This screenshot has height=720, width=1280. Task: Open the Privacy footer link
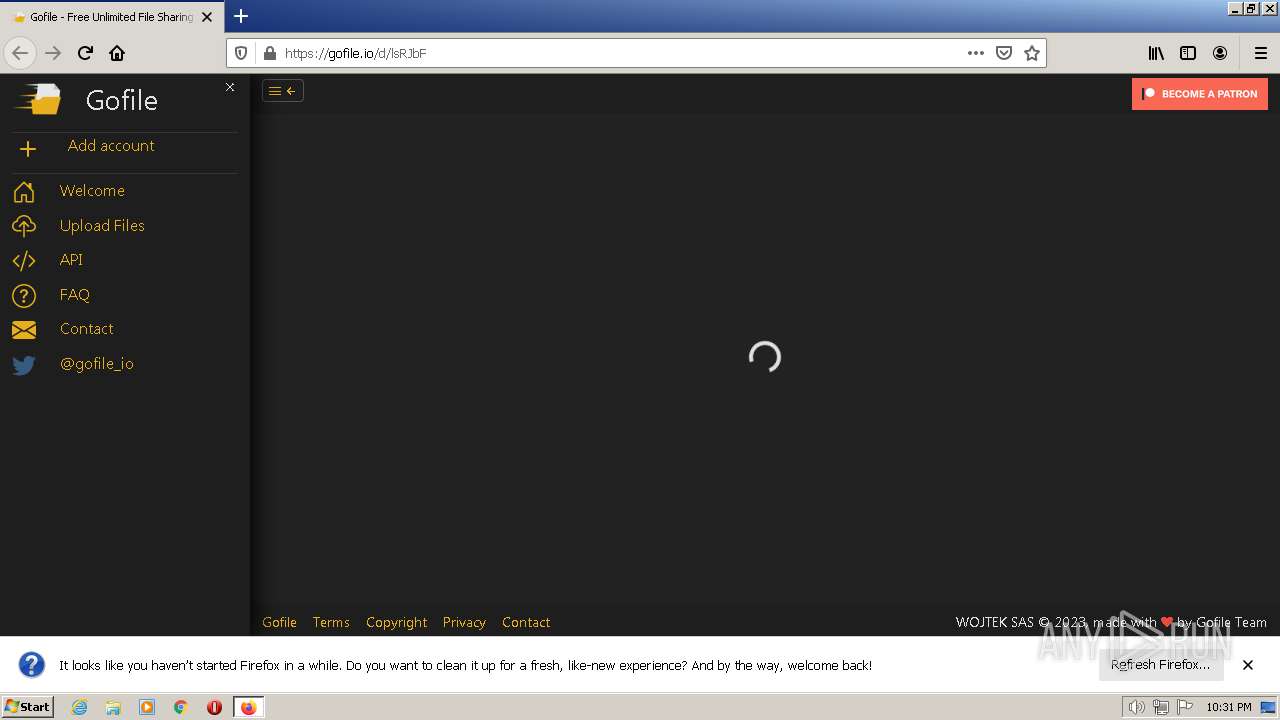tap(464, 622)
